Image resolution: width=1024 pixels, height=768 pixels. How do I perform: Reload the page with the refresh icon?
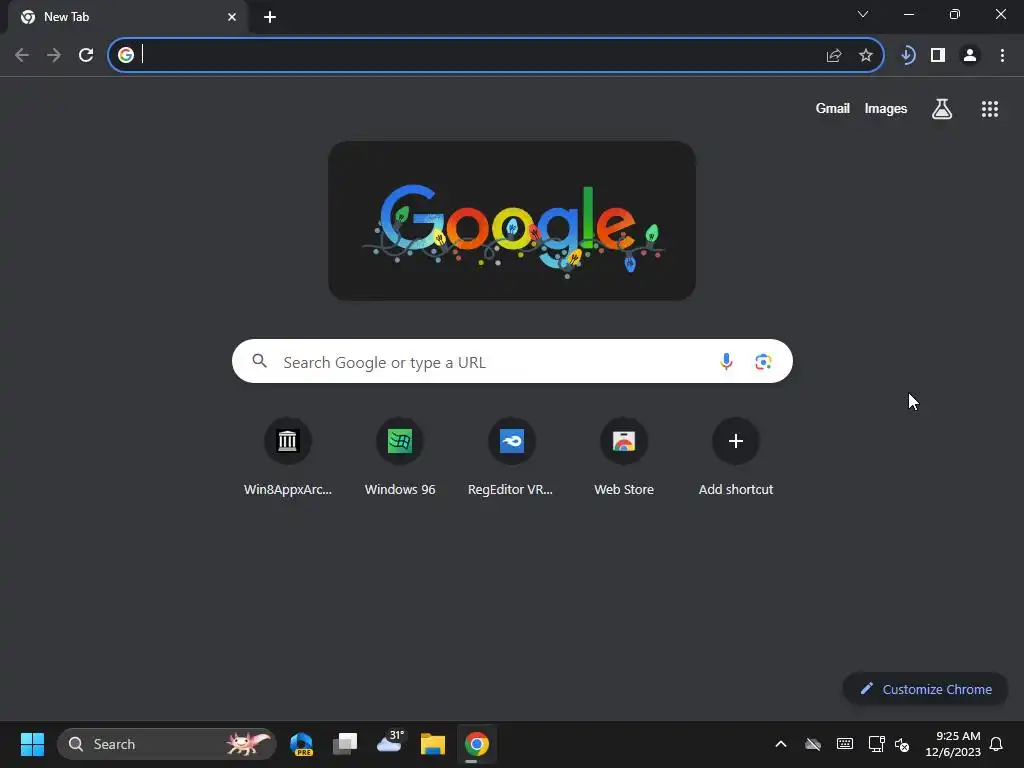[86, 56]
